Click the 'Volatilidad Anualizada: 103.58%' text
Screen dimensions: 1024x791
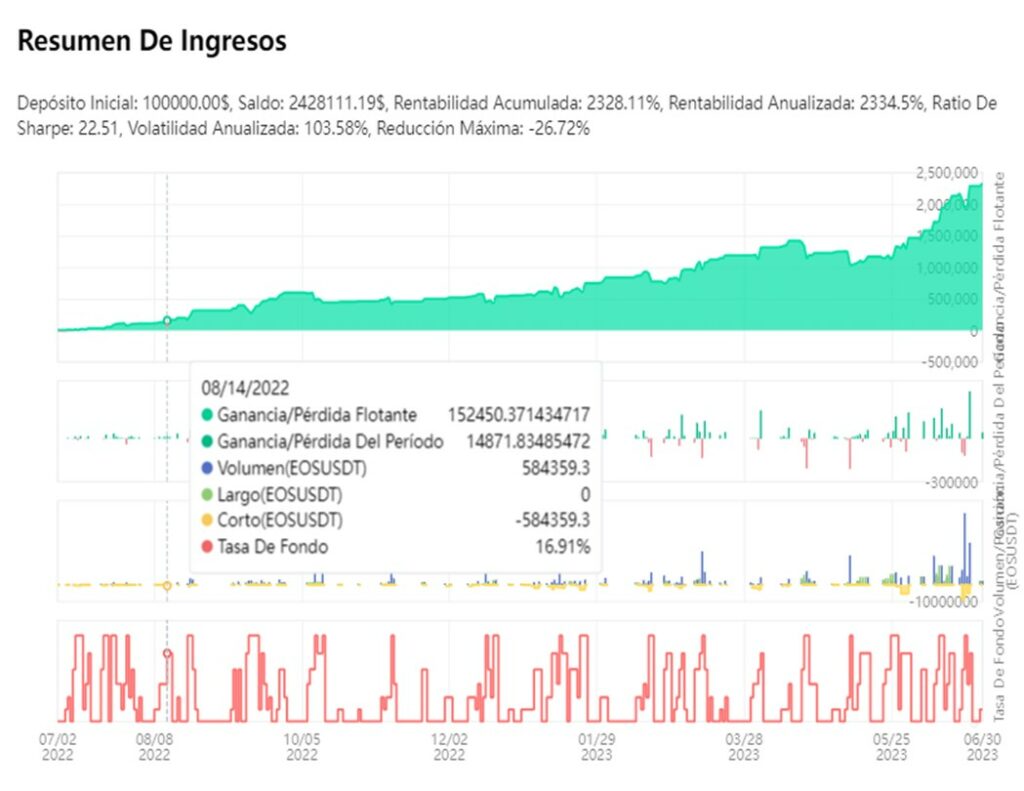click(x=248, y=129)
